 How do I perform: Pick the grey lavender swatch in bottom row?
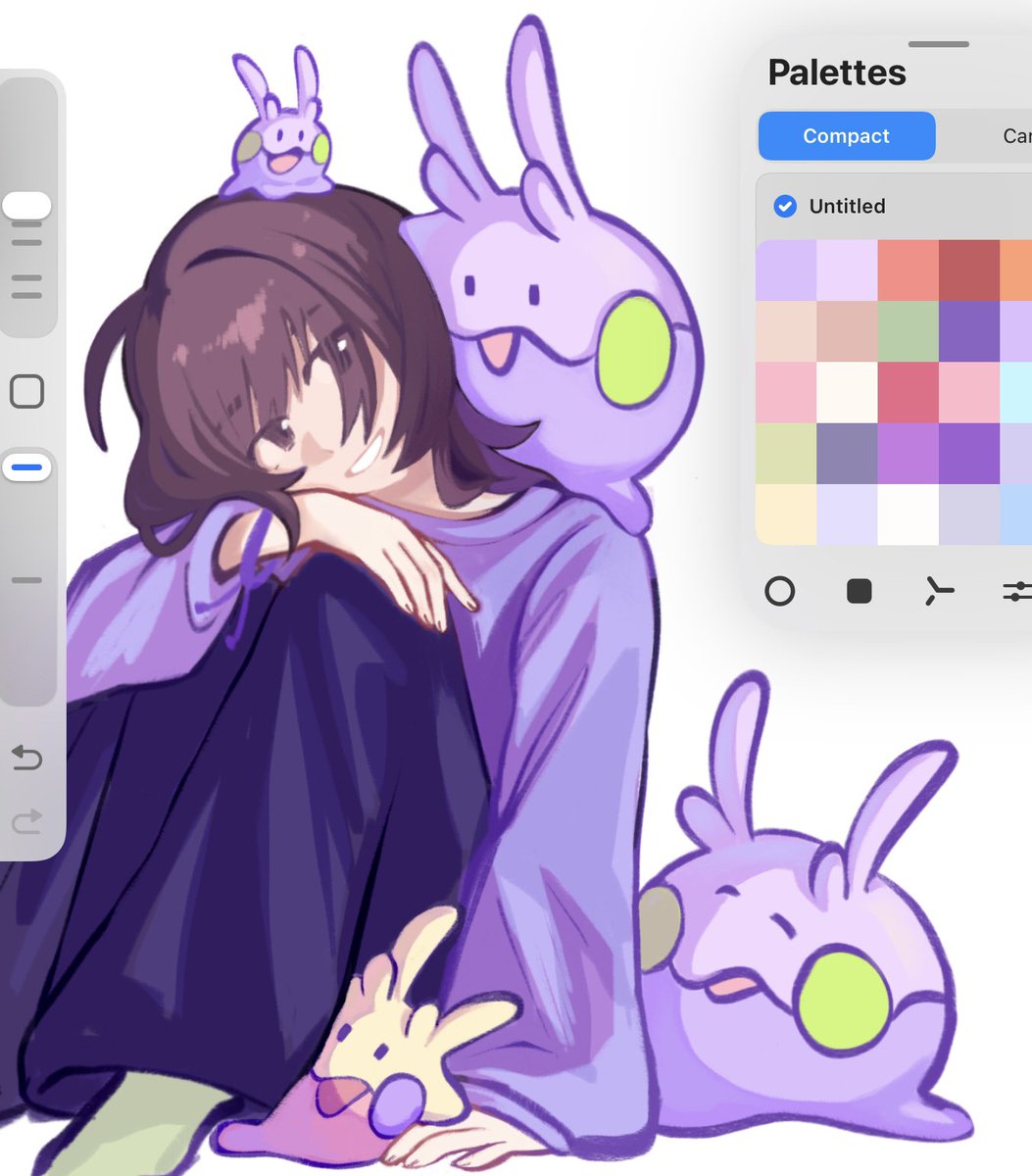(x=969, y=514)
